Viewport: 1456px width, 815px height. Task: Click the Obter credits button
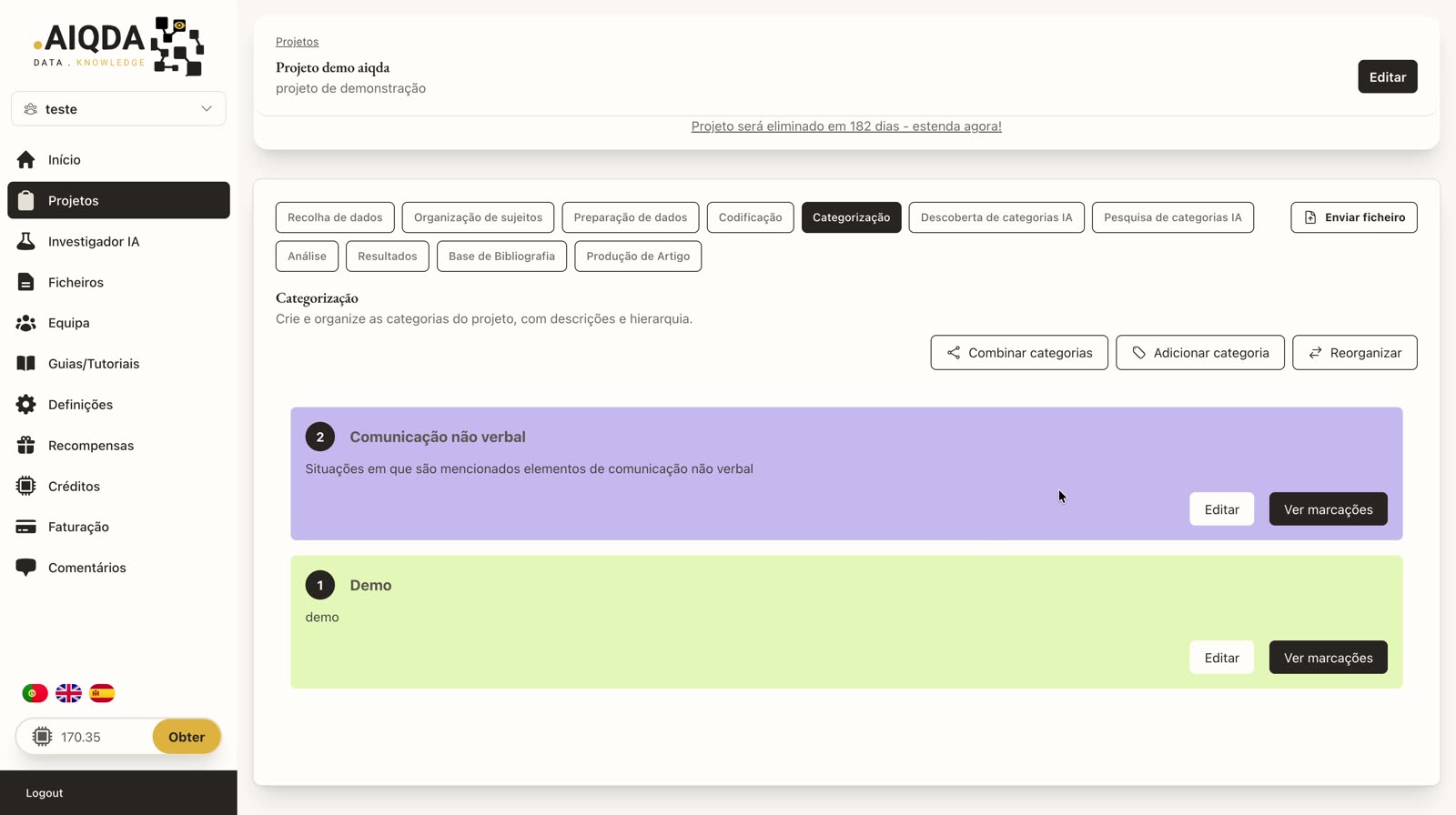pos(187,737)
